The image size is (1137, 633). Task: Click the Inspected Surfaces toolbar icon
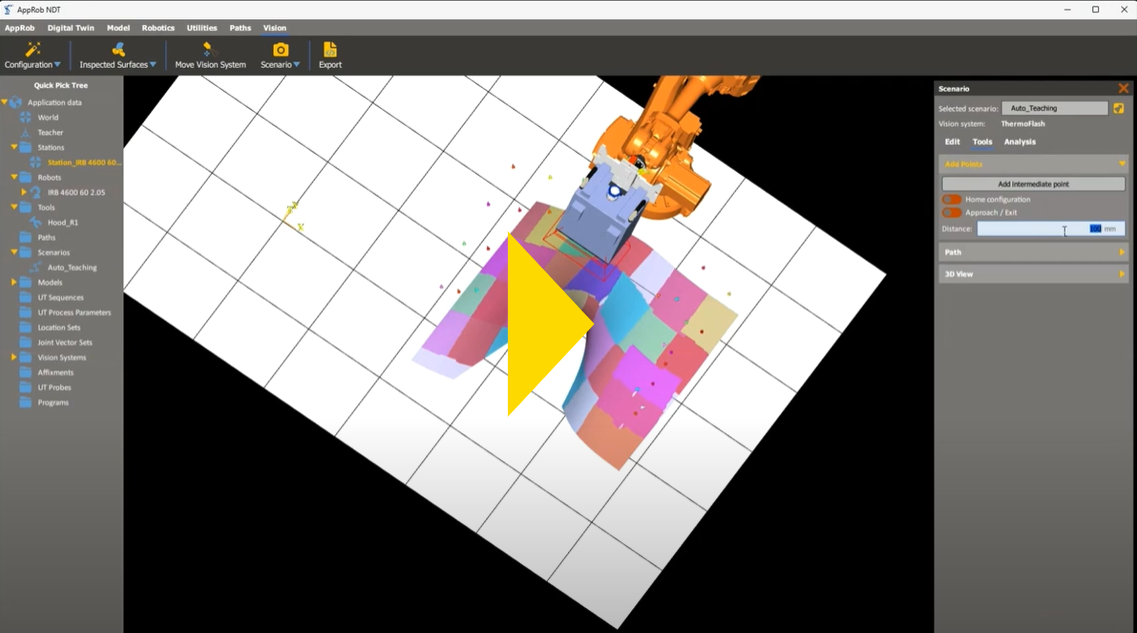point(118,50)
